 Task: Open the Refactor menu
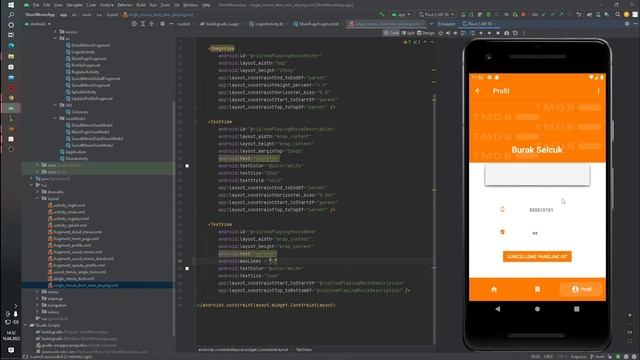125,5
